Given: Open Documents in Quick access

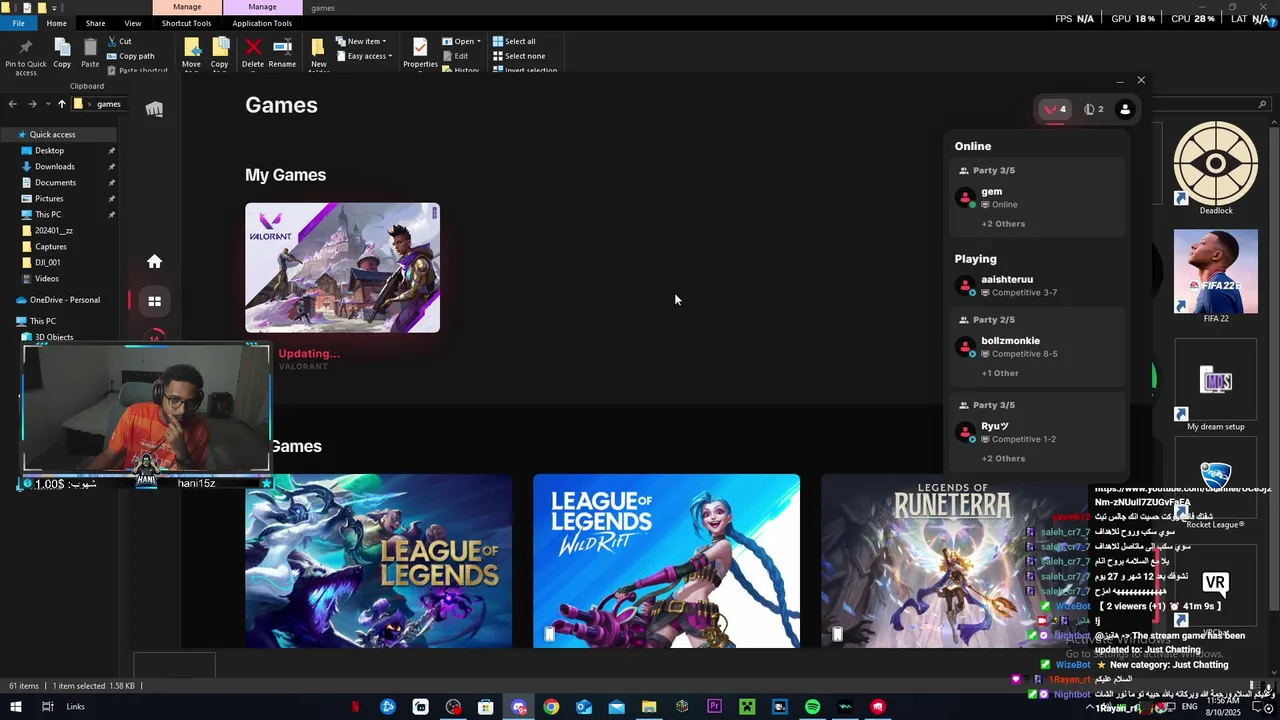Looking at the screenshot, I should 55,183.
